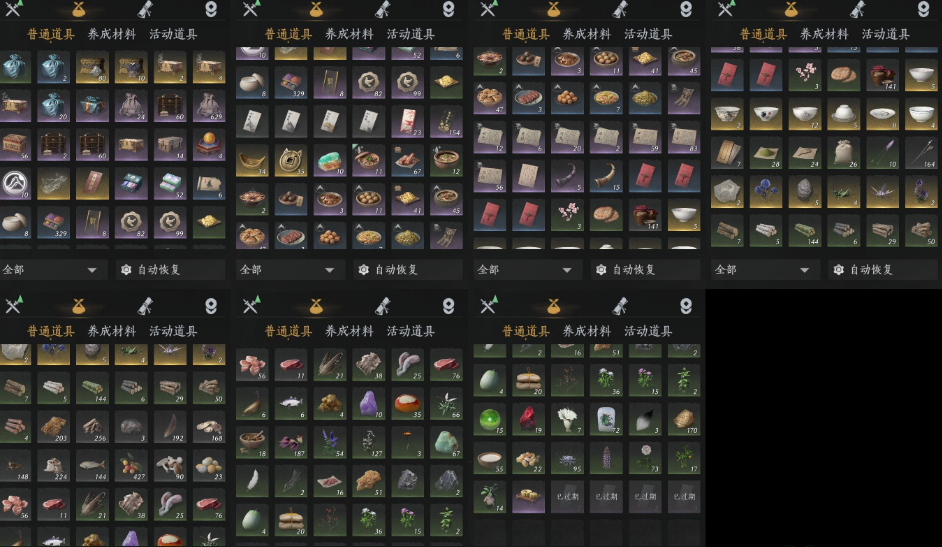Click the first 已过期 expired slot
This screenshot has width=942, height=547.
tap(567, 497)
